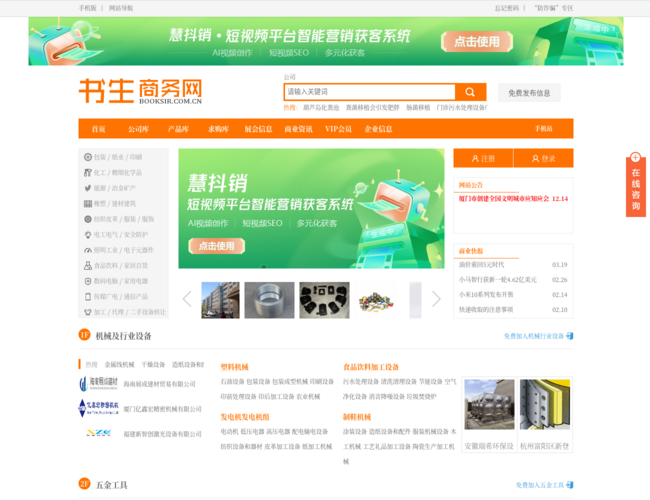Click the 登录 login button
The width and height of the screenshot is (650, 500).
click(543, 158)
